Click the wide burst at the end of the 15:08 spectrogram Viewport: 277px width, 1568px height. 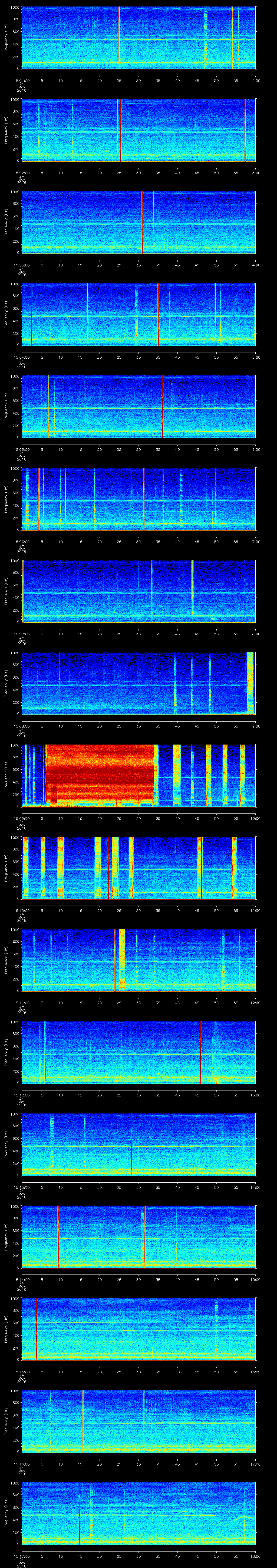pyautogui.click(x=250, y=682)
